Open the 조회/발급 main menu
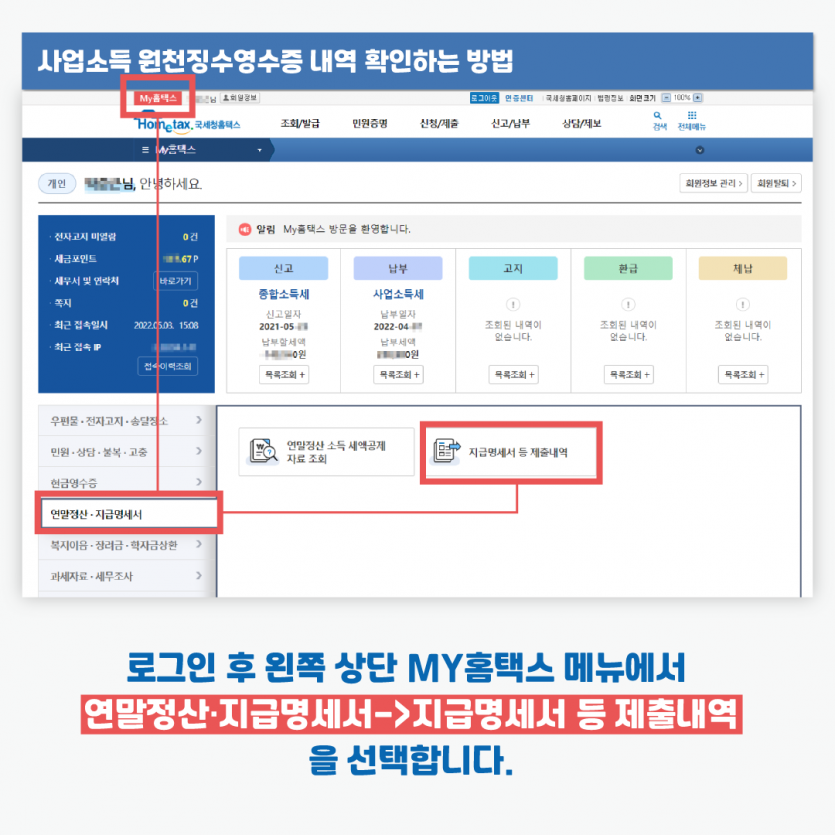 click(300, 124)
